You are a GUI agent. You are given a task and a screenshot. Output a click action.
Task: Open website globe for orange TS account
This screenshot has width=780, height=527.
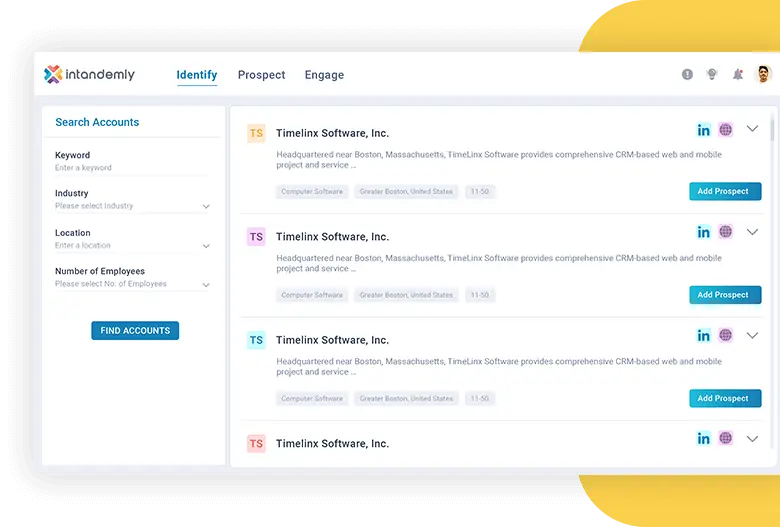726,130
